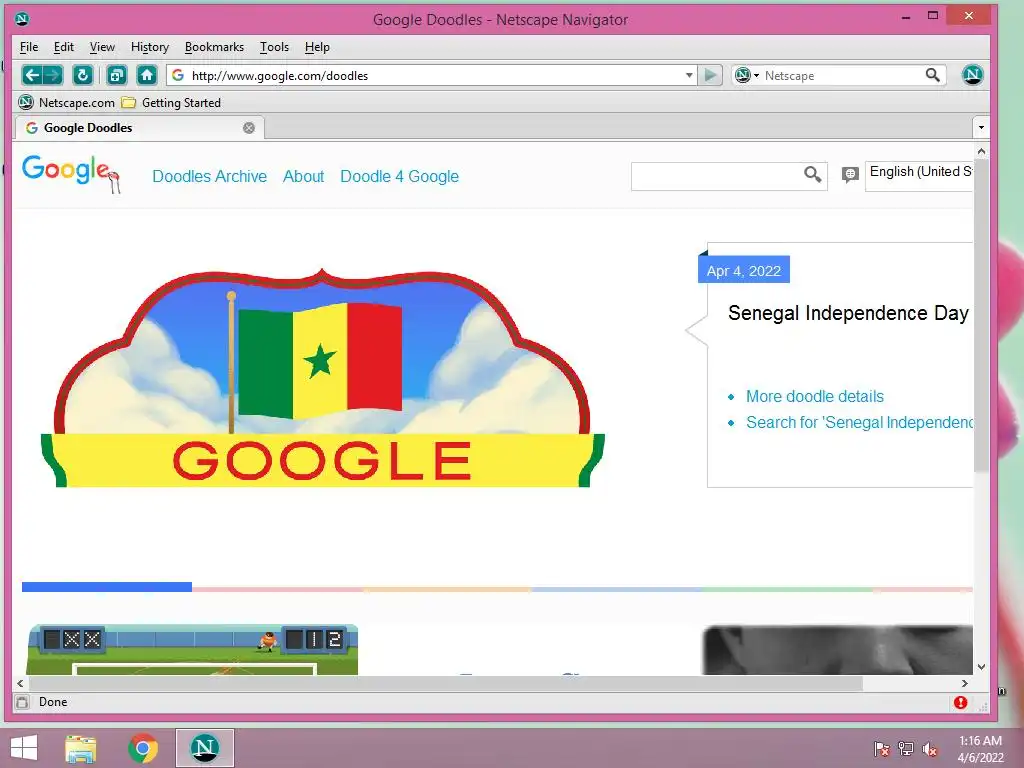Open the English (United States) language dropdown

919,176
